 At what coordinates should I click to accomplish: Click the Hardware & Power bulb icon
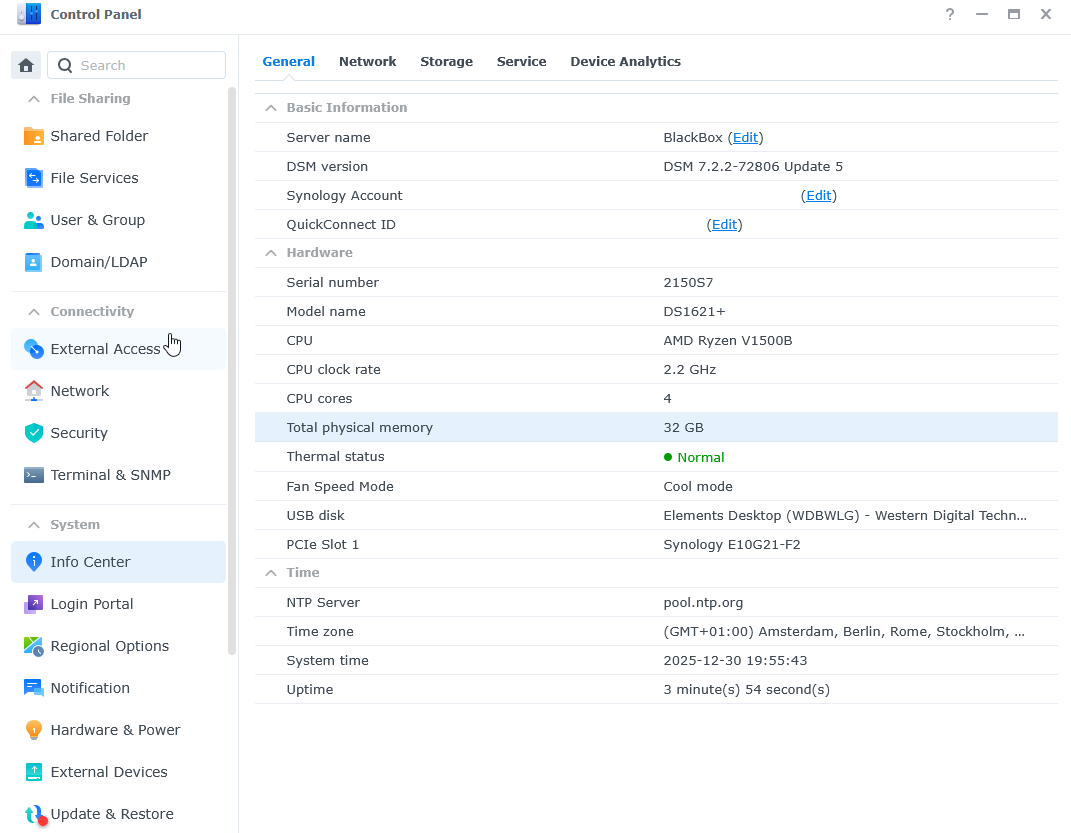point(33,730)
